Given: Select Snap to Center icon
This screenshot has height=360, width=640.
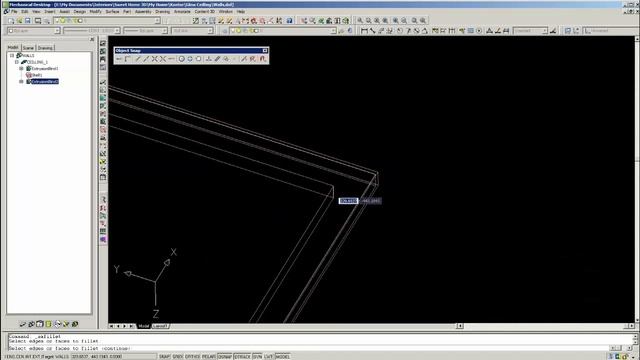Looking at the screenshot, I should tap(182, 59).
